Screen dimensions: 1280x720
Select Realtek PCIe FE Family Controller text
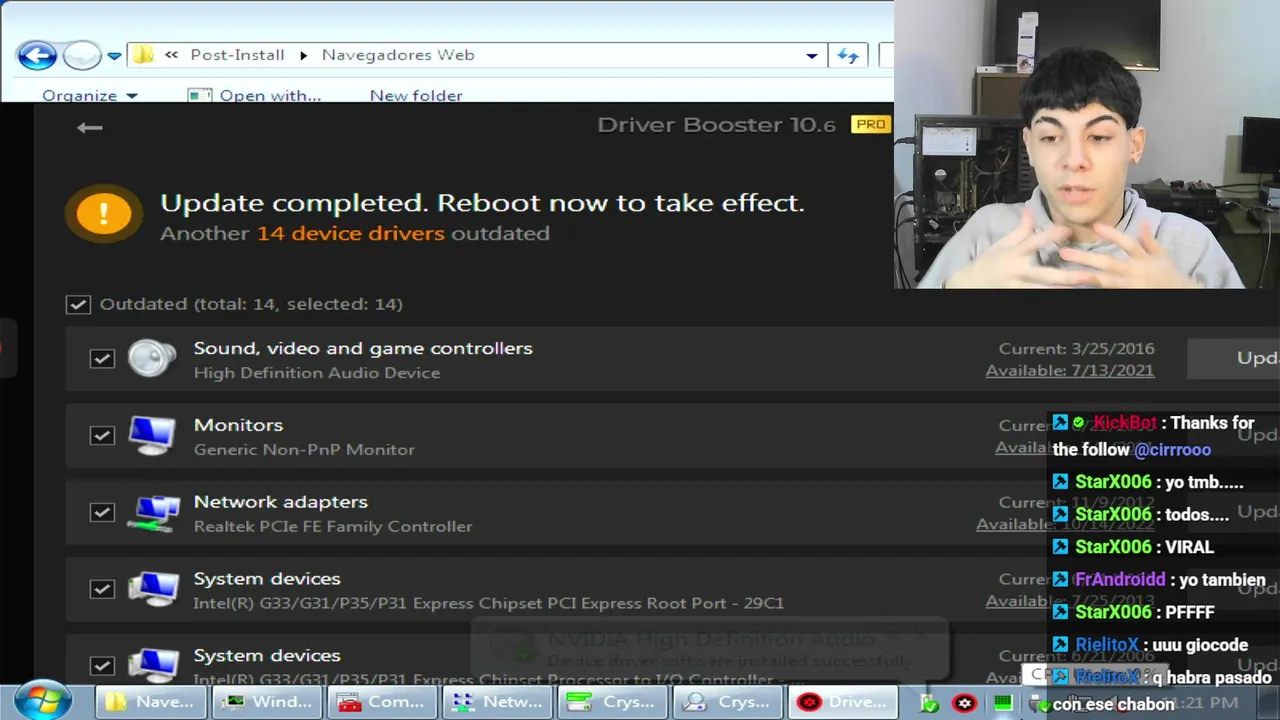pos(332,527)
